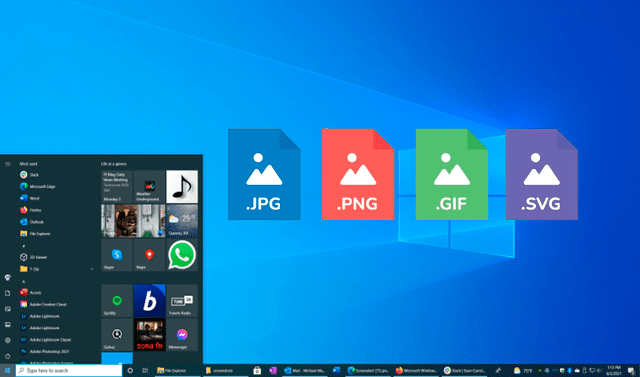
Task: Open the TuneIn Radio tile
Action: coord(182,301)
